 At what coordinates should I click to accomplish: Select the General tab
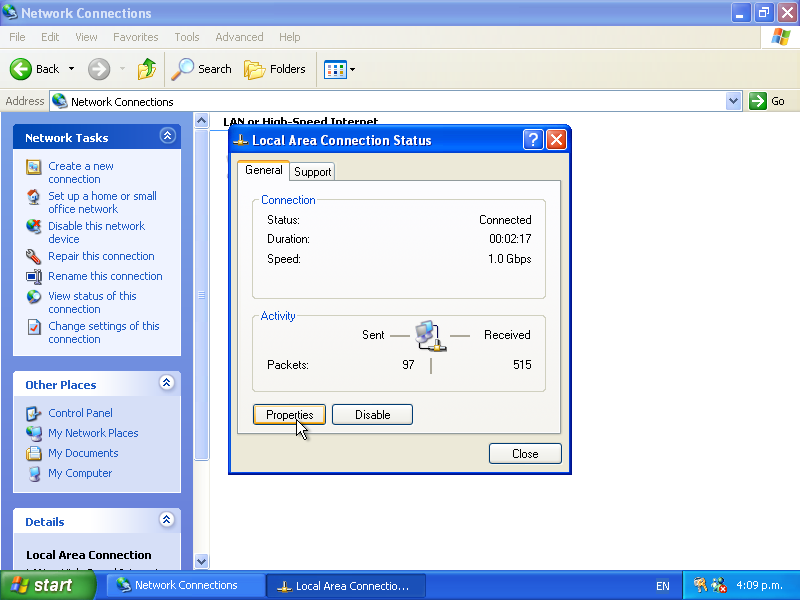pyautogui.click(x=264, y=170)
